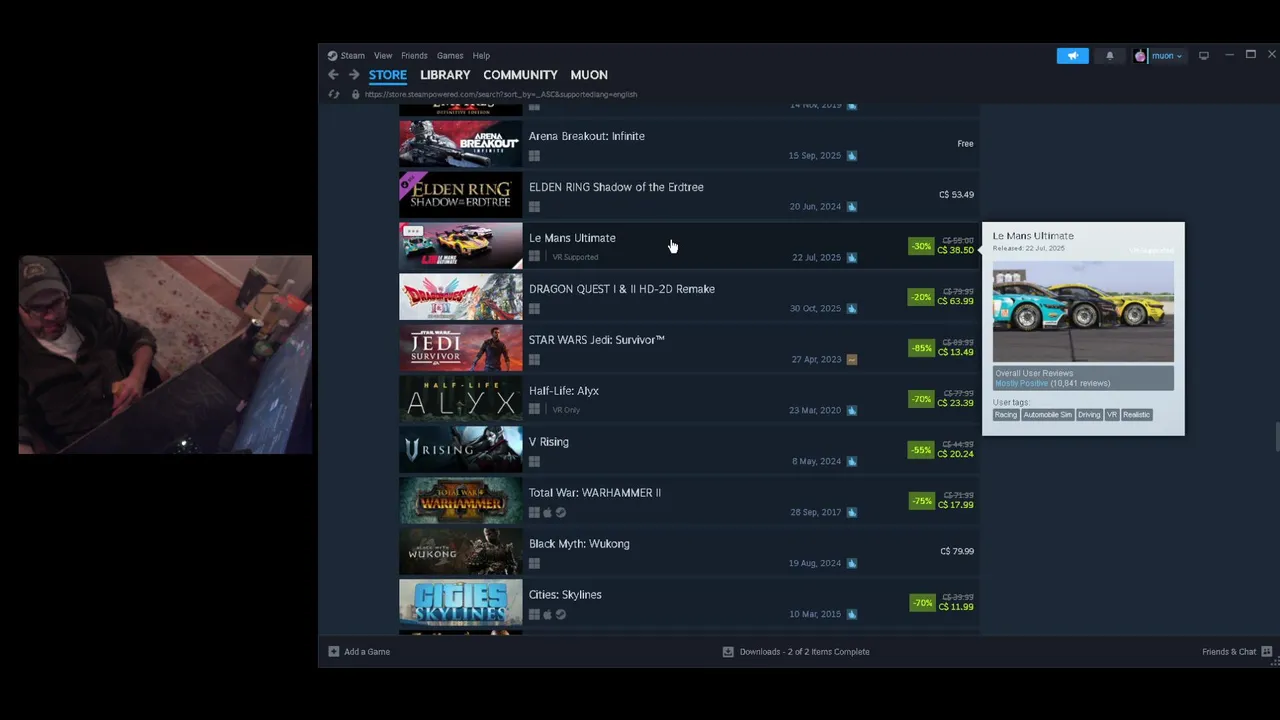Click the SteamOS icon under Cities: Skylines
The width and height of the screenshot is (1280, 720).
pos(560,614)
